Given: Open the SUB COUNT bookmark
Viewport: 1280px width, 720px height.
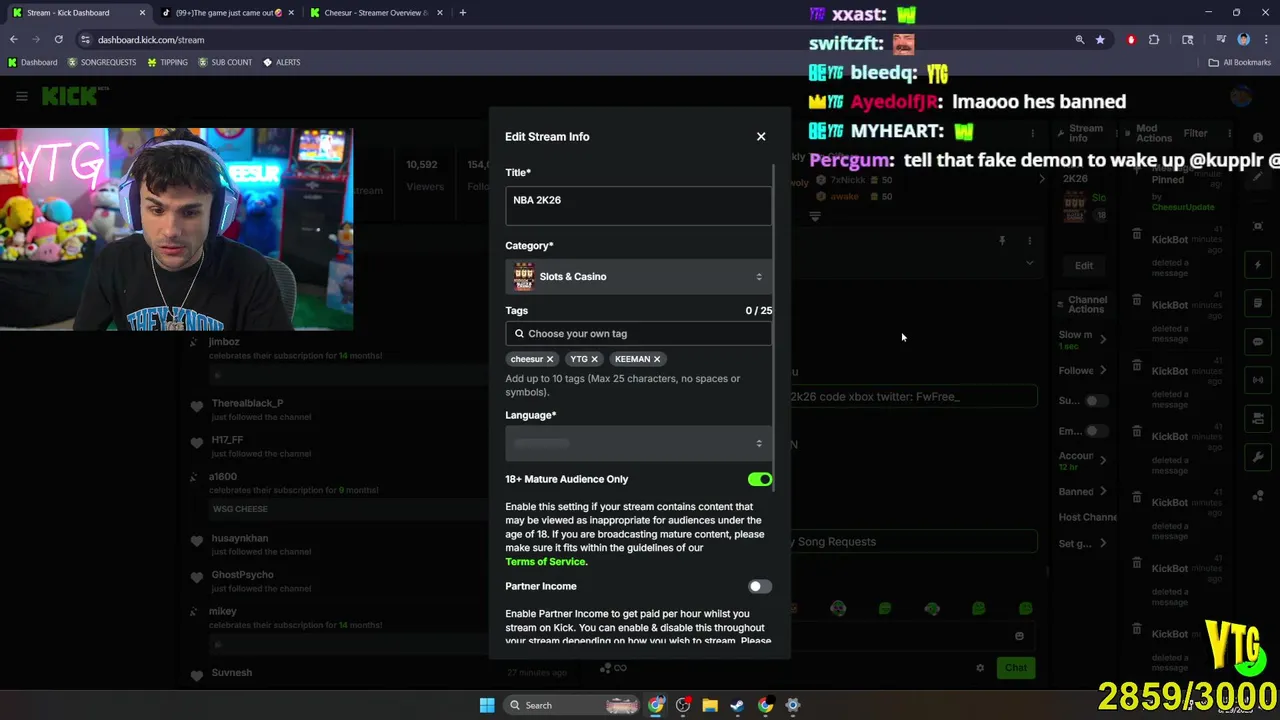Looking at the screenshot, I should [225, 62].
